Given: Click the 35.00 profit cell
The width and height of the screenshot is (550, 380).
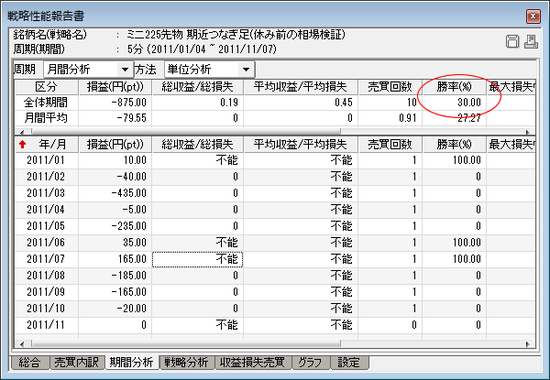Looking at the screenshot, I should 115,242.
